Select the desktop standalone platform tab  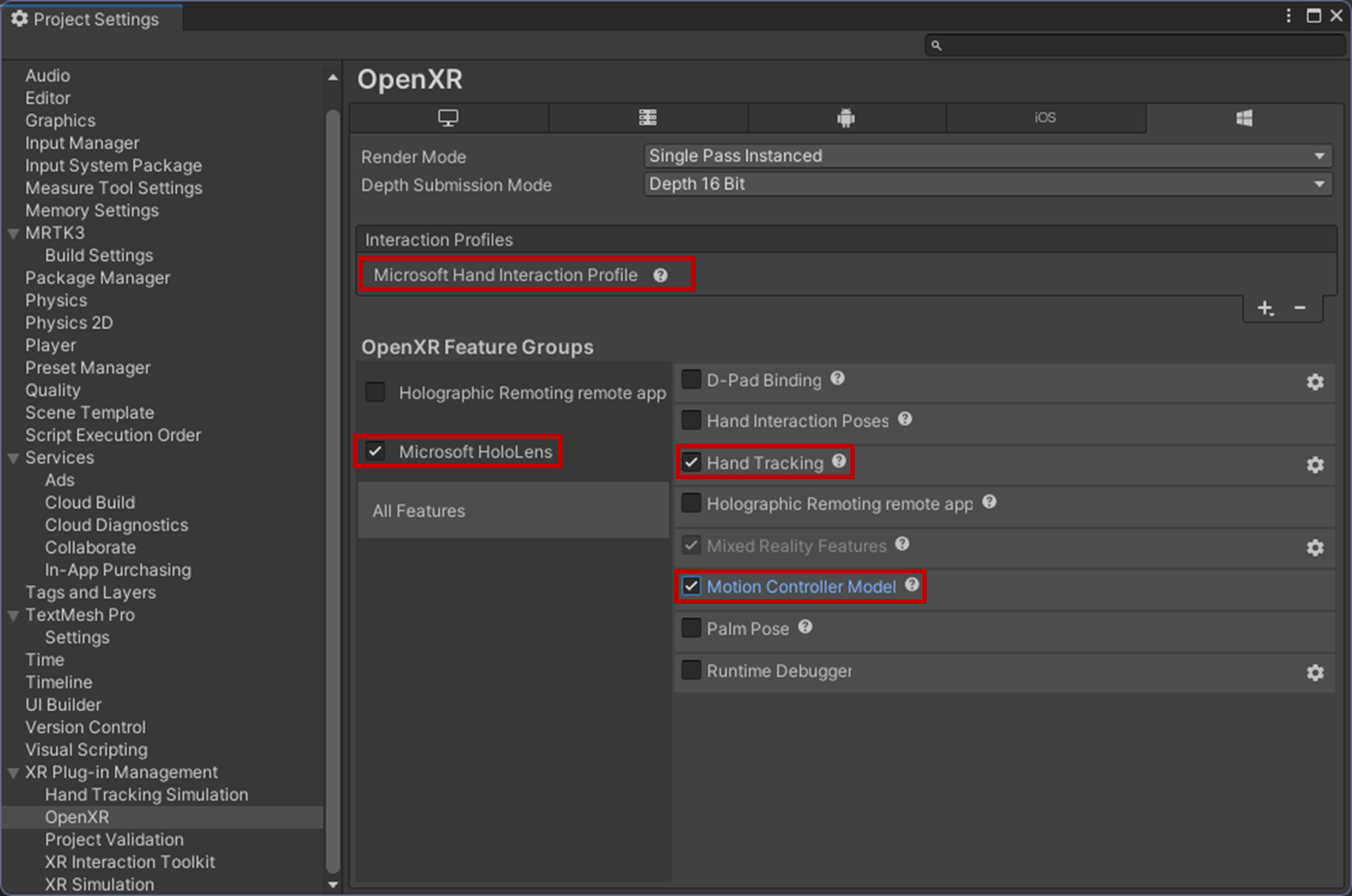[449, 118]
